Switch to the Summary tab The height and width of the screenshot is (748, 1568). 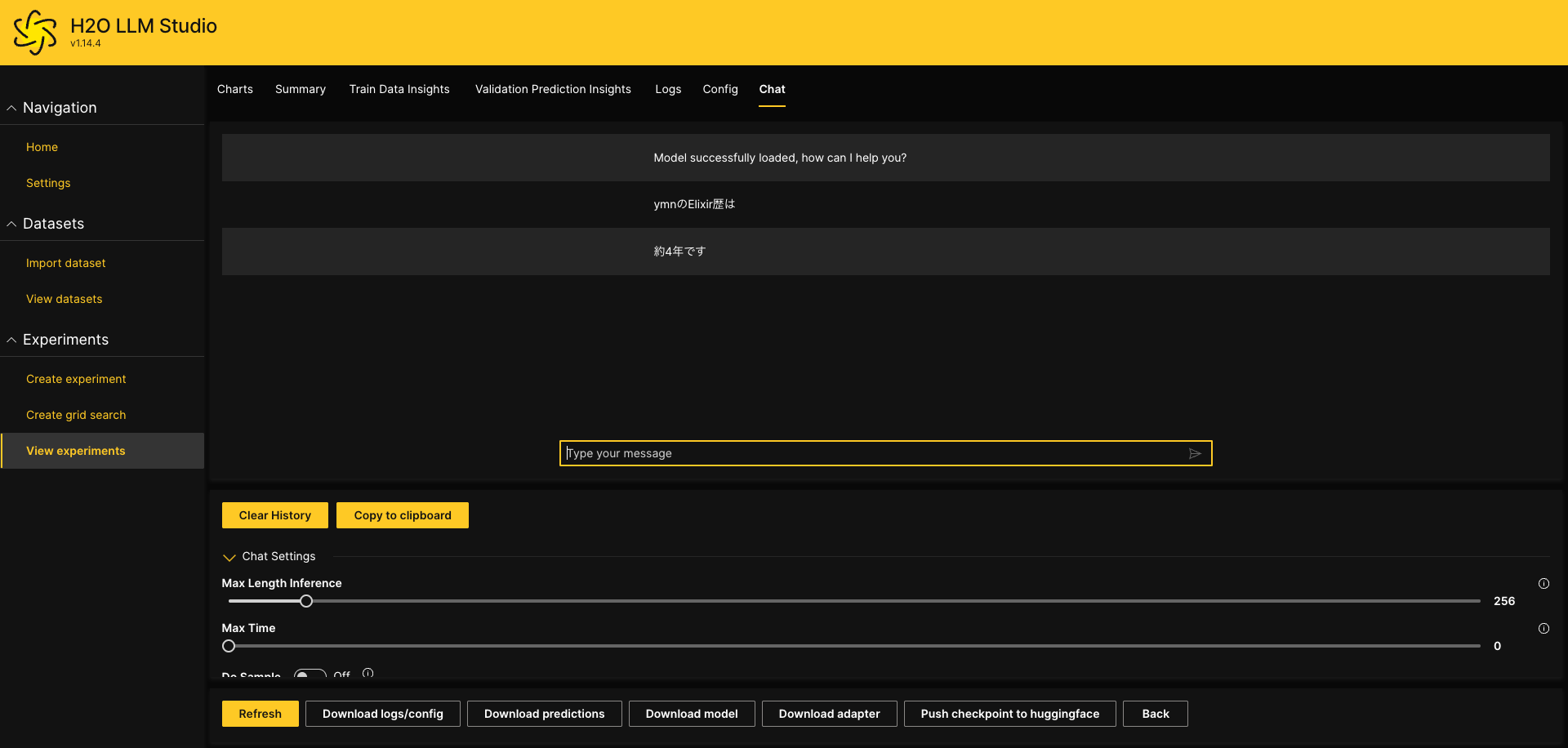tap(301, 89)
